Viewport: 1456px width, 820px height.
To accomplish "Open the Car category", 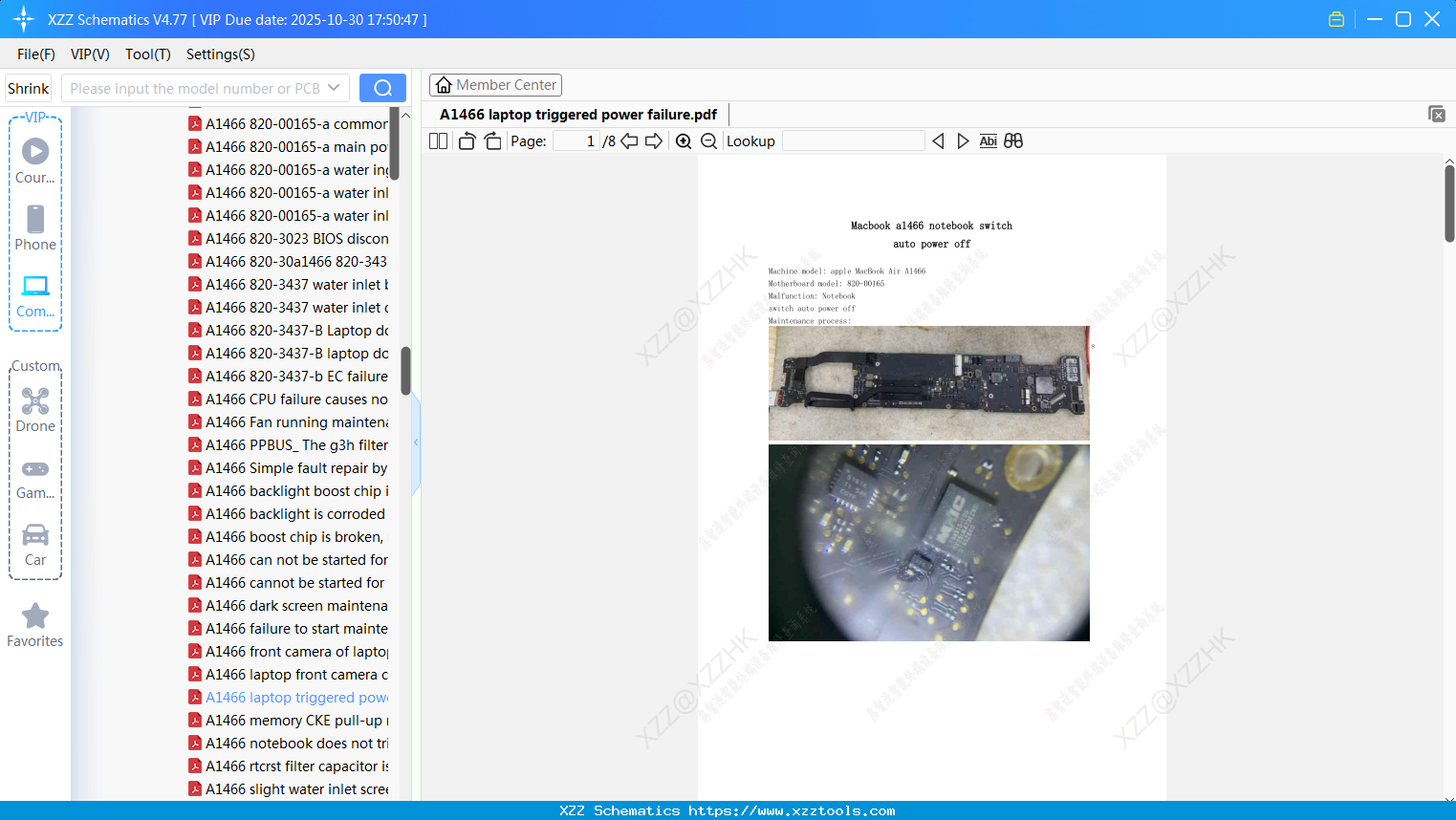I will 35,544.
